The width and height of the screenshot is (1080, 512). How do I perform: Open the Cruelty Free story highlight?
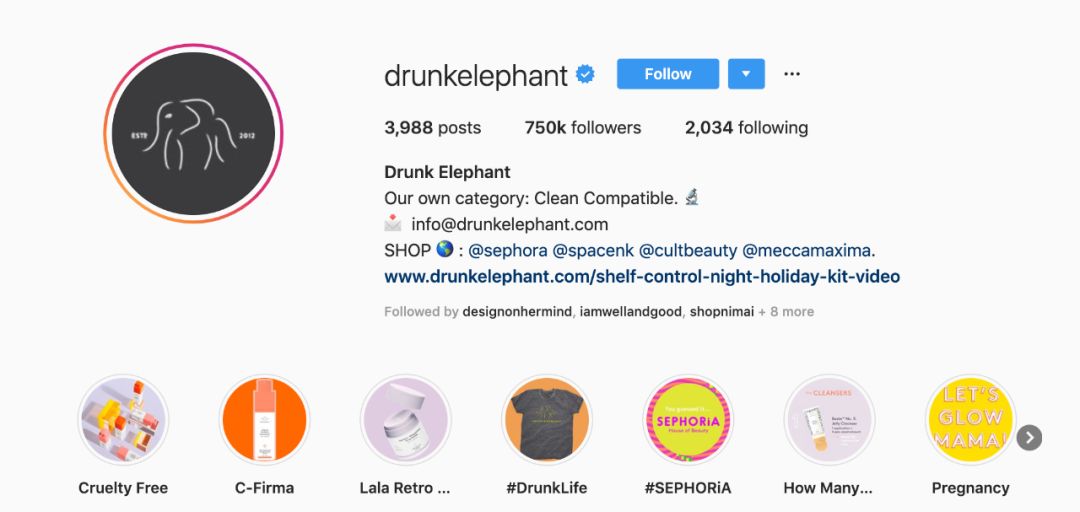(x=123, y=420)
